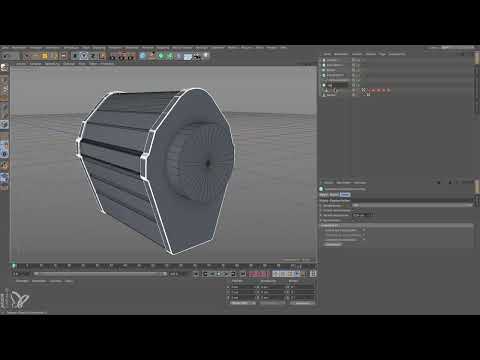Toggle the third checkbox in lower attribute section
Screen dimensions: 480x360
tap(364, 239)
